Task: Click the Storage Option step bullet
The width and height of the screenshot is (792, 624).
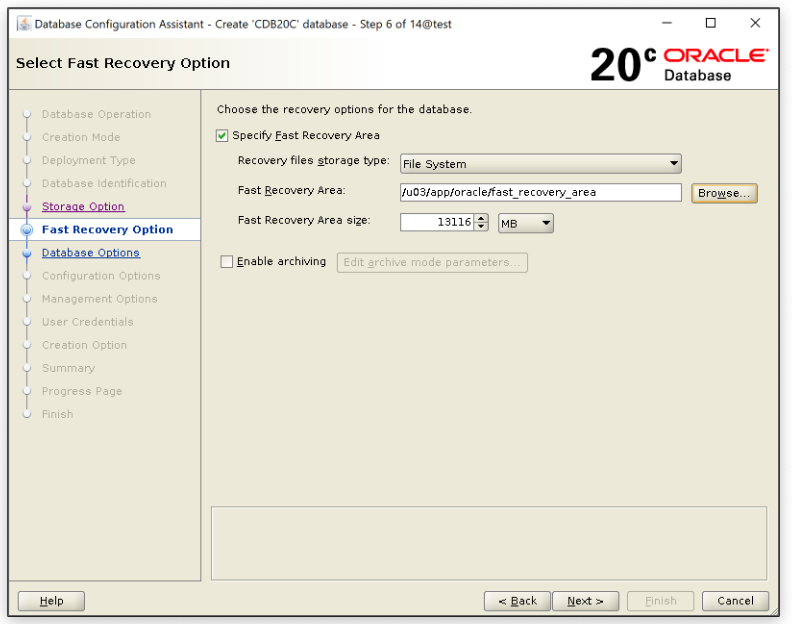Action: point(27,207)
